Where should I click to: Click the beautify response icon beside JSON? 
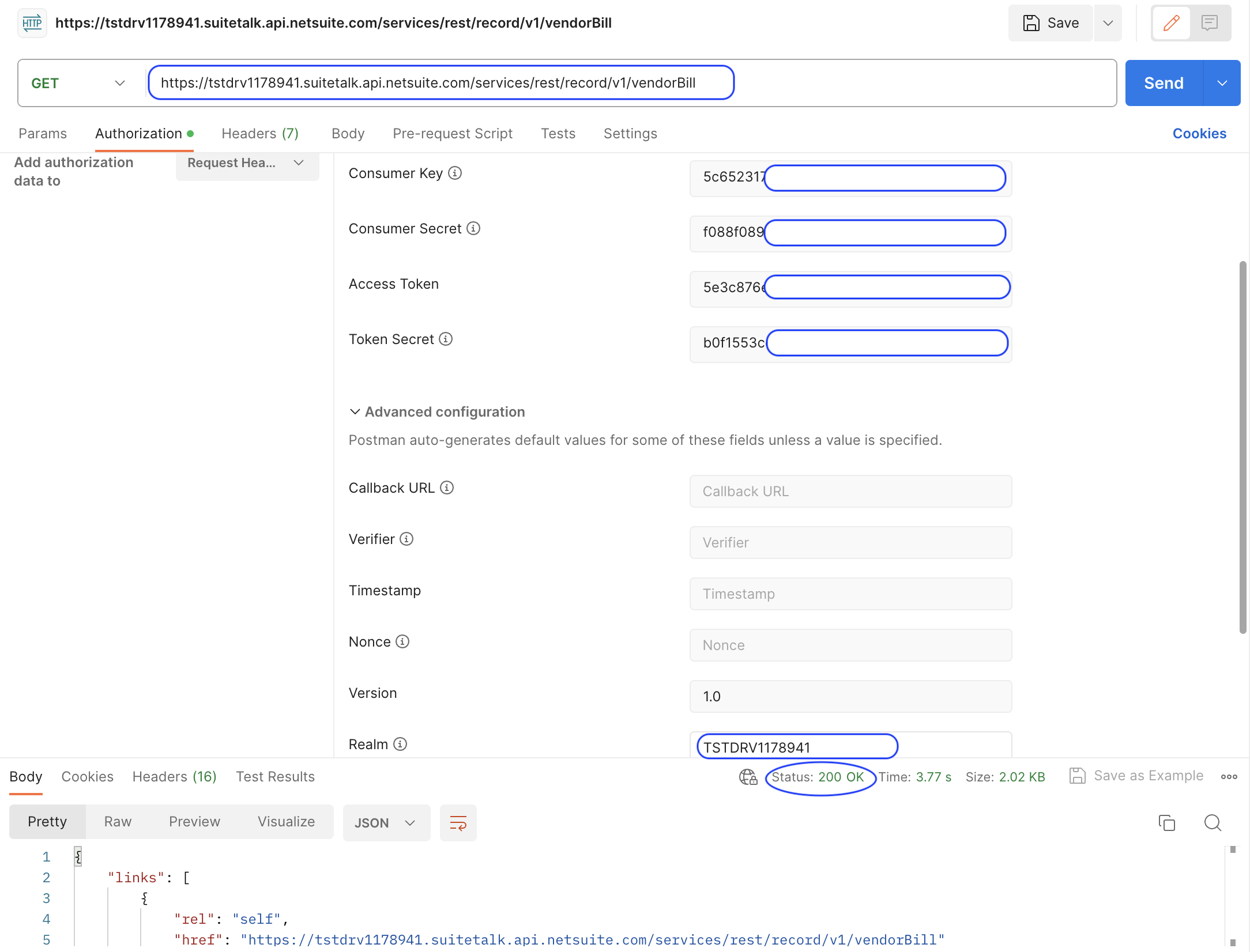click(458, 823)
